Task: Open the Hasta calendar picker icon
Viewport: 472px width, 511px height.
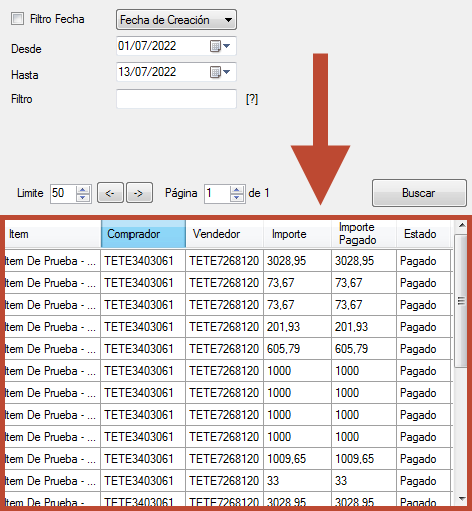Action: tap(215, 72)
